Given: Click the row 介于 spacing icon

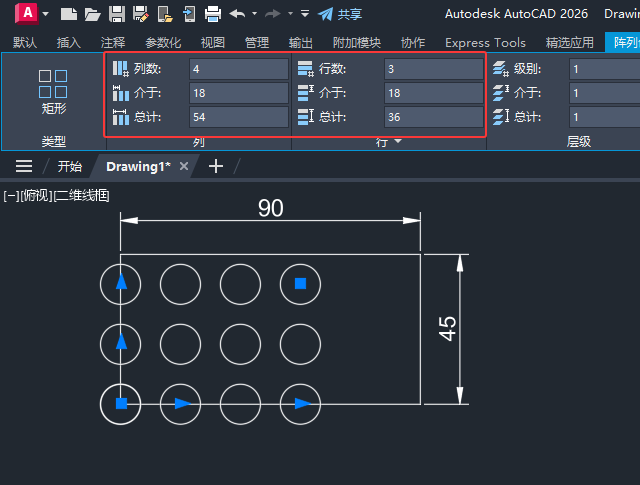Looking at the screenshot, I should coord(306,93).
